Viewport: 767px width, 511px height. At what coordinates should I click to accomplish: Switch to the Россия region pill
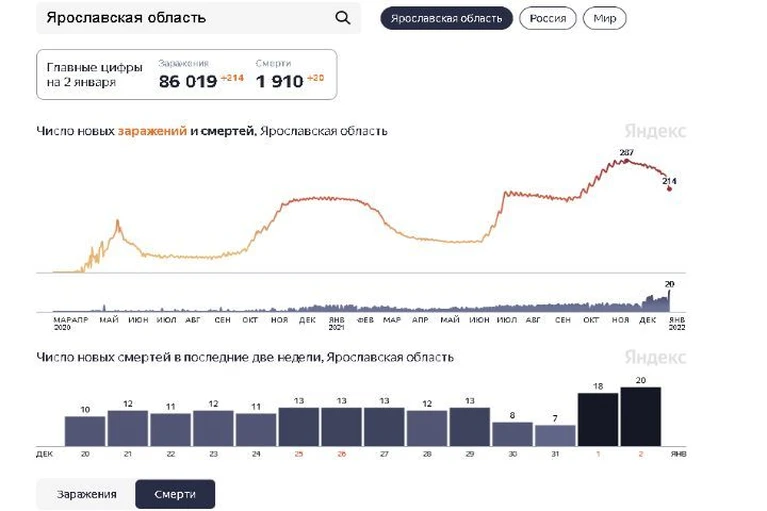(547, 19)
